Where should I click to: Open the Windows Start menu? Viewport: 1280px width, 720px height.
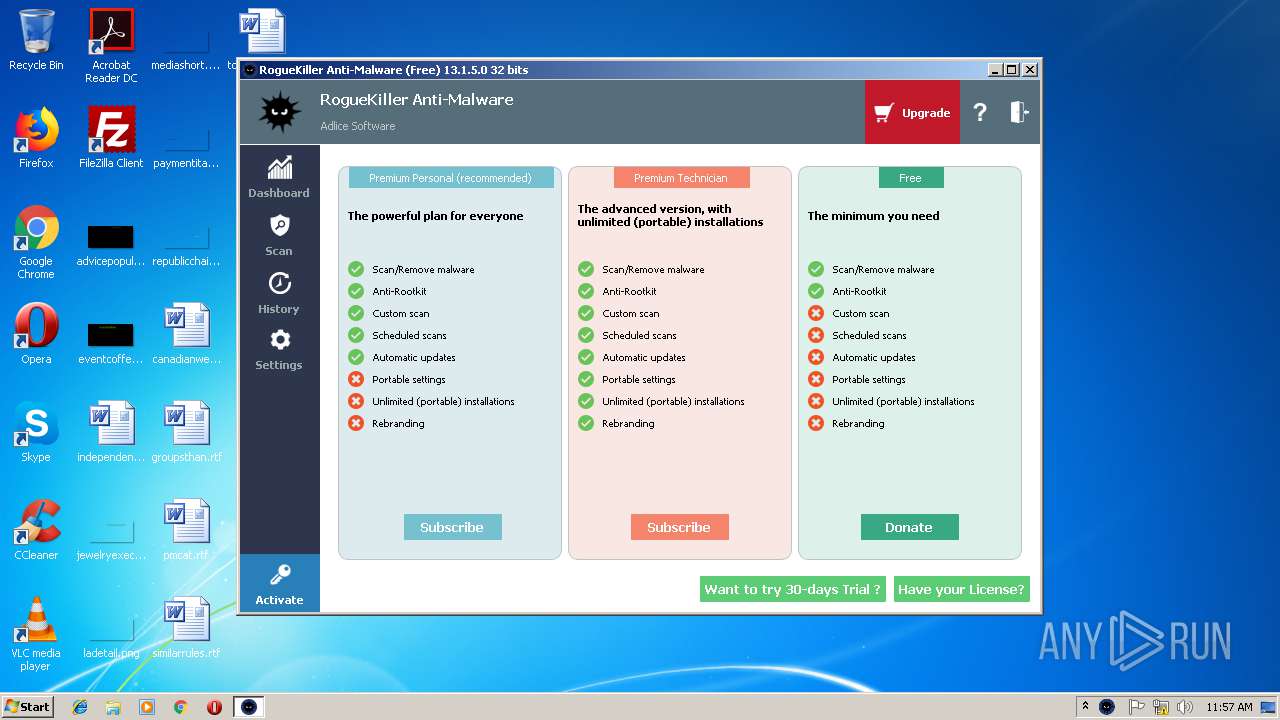[x=27, y=706]
